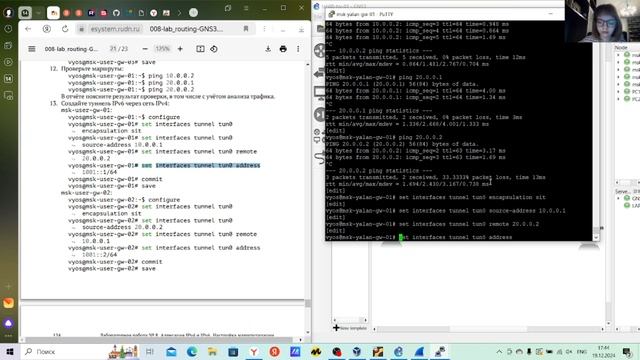Image resolution: width=640 pixels, height=360 pixels.
Task: Show more browser tabs with chevron
Action: (179, 13)
